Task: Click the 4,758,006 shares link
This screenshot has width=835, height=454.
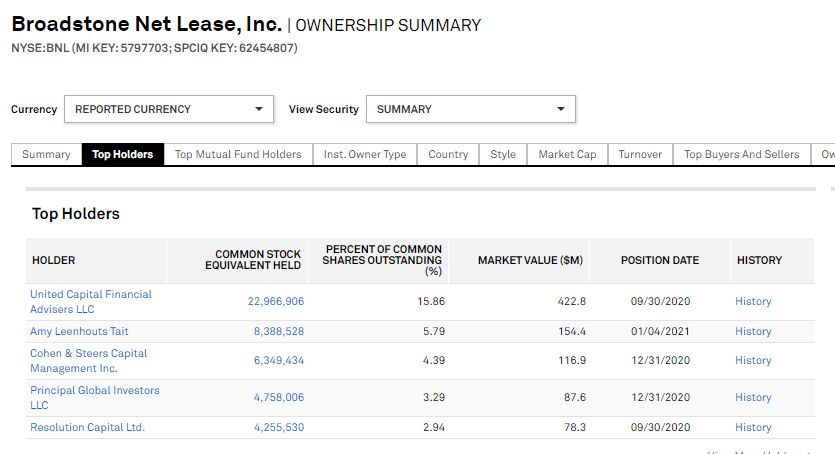Action: click(x=279, y=397)
